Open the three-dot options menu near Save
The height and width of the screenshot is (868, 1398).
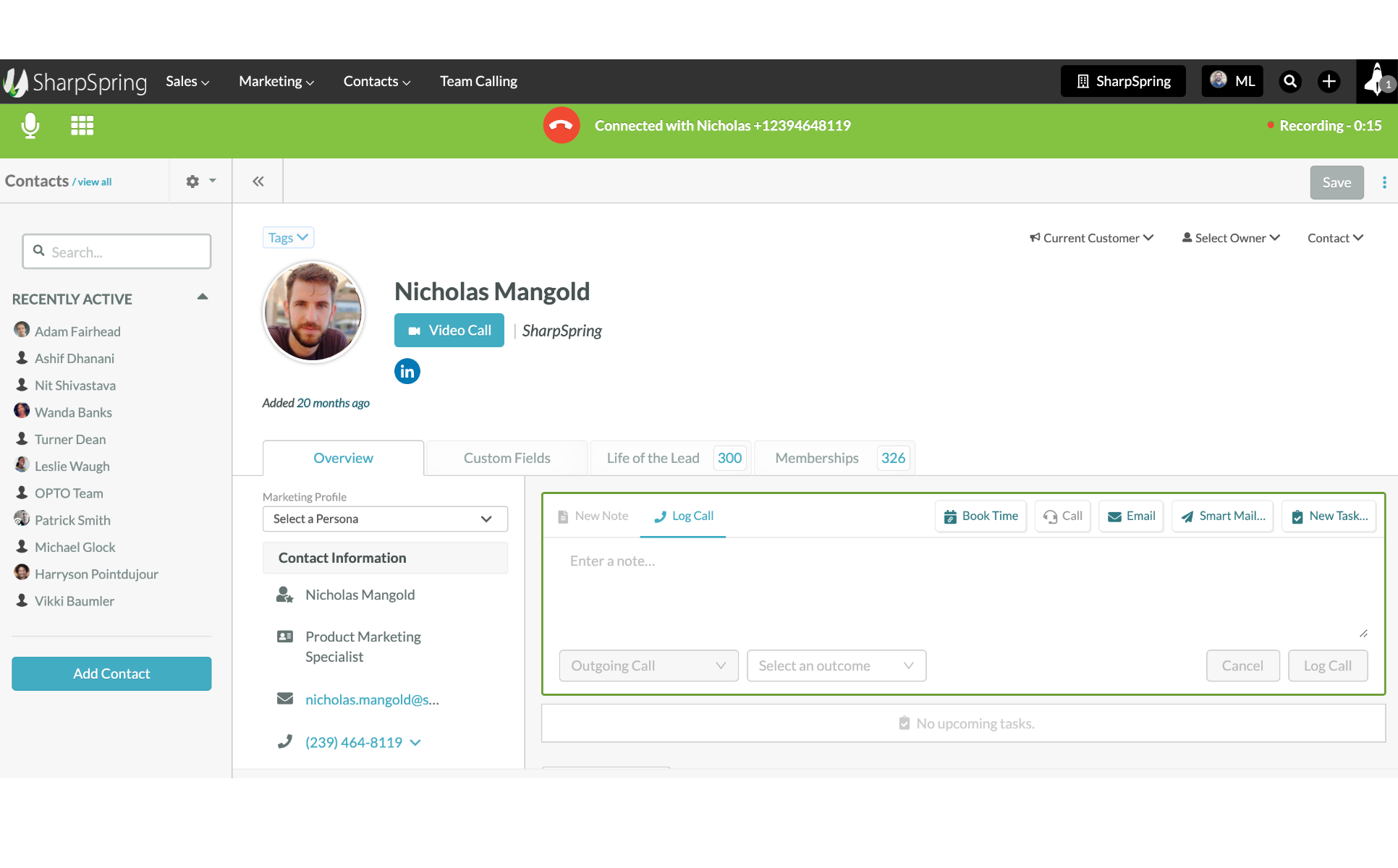[1384, 182]
